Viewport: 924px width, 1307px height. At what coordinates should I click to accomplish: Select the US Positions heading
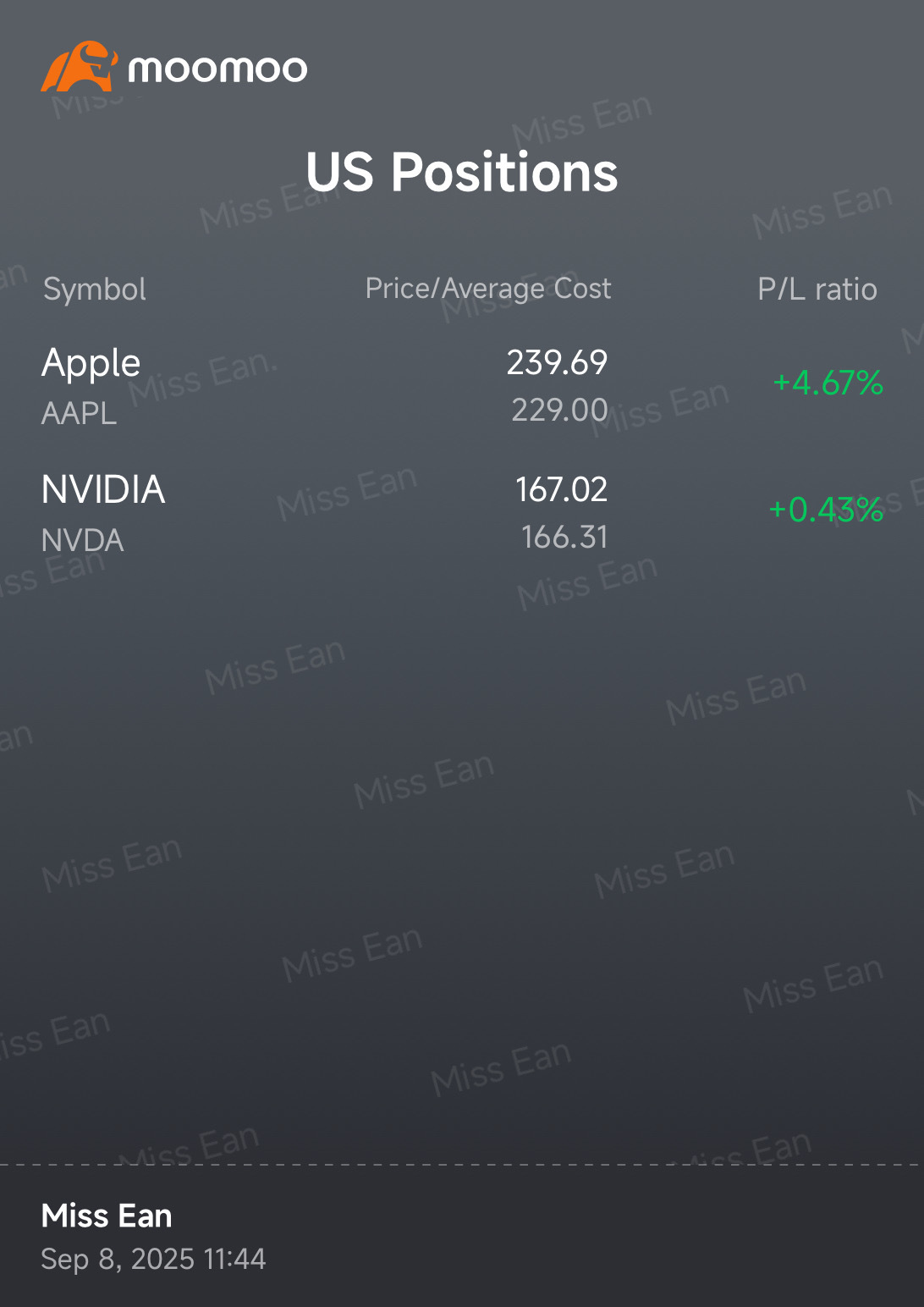[462, 172]
